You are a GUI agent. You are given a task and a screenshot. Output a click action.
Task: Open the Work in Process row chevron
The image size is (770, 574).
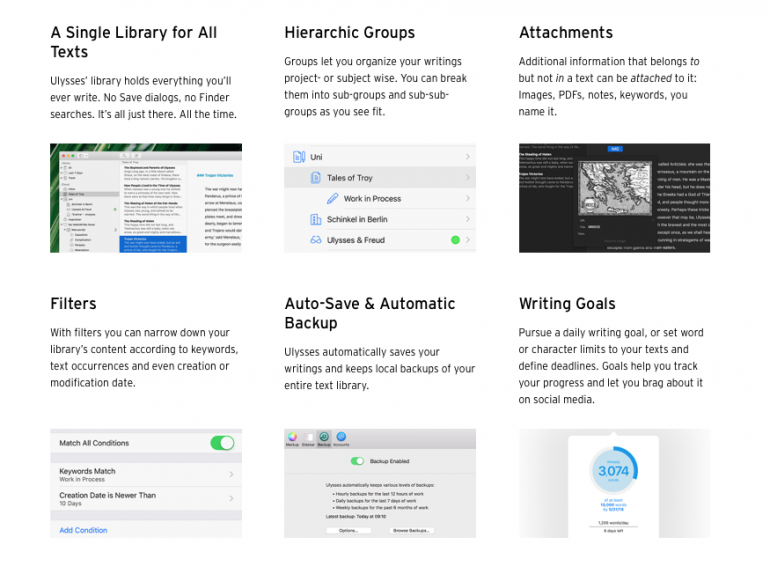[x=468, y=198]
